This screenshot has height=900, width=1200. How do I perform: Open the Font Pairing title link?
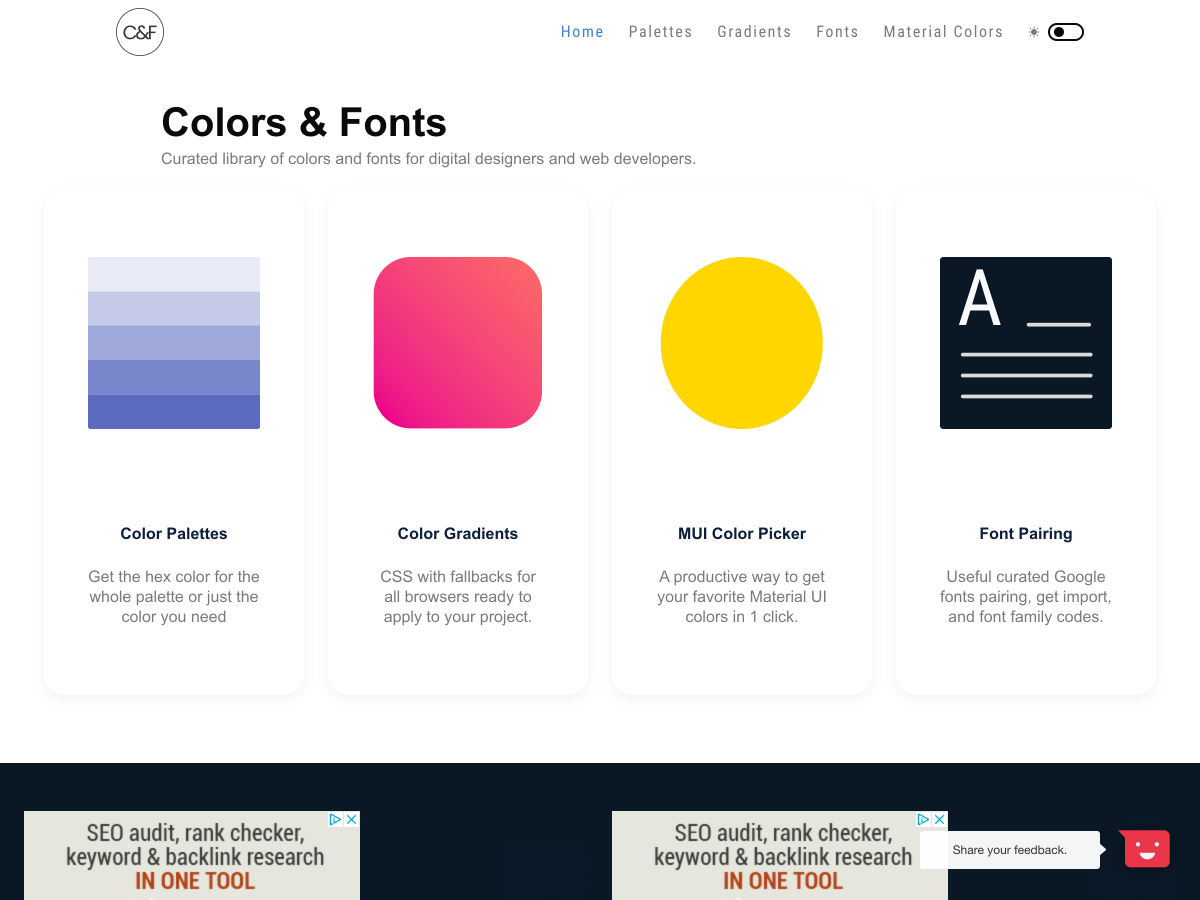pyautogui.click(x=1026, y=534)
